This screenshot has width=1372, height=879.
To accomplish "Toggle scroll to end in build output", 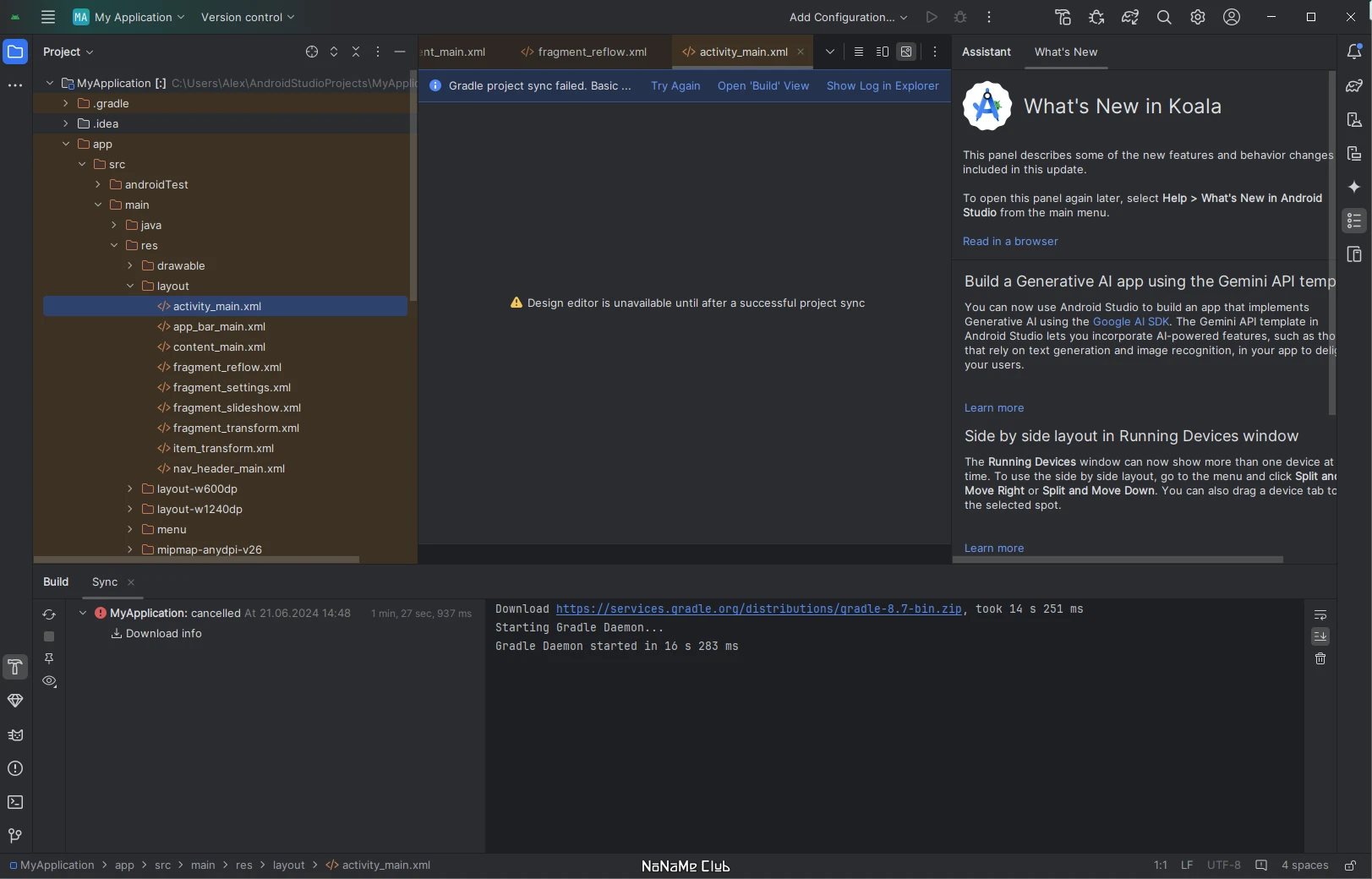I will [x=1320, y=636].
